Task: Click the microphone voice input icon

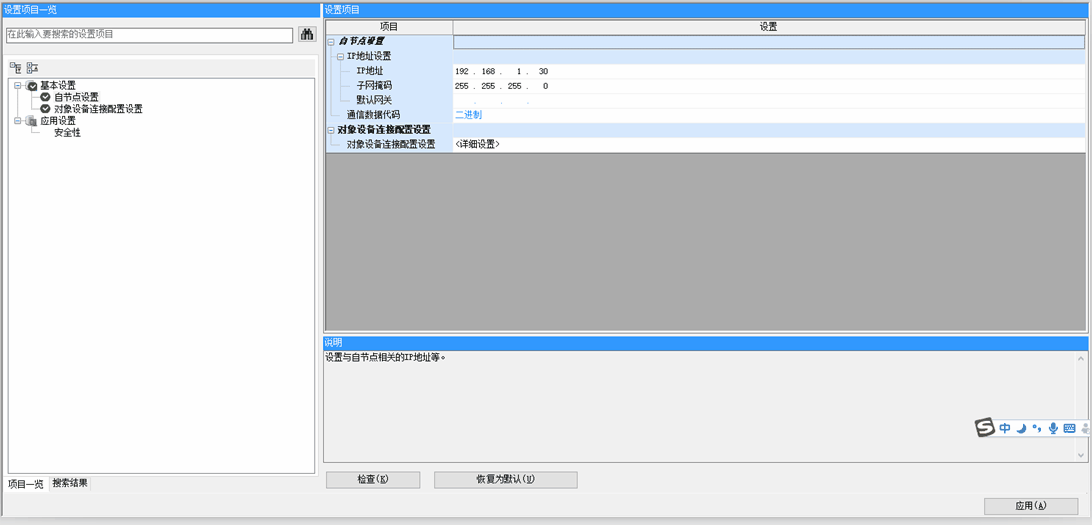Action: 1053,428
